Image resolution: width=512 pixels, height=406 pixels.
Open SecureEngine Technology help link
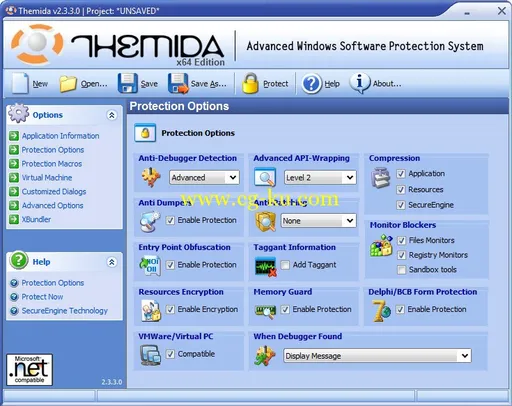(x=65, y=311)
